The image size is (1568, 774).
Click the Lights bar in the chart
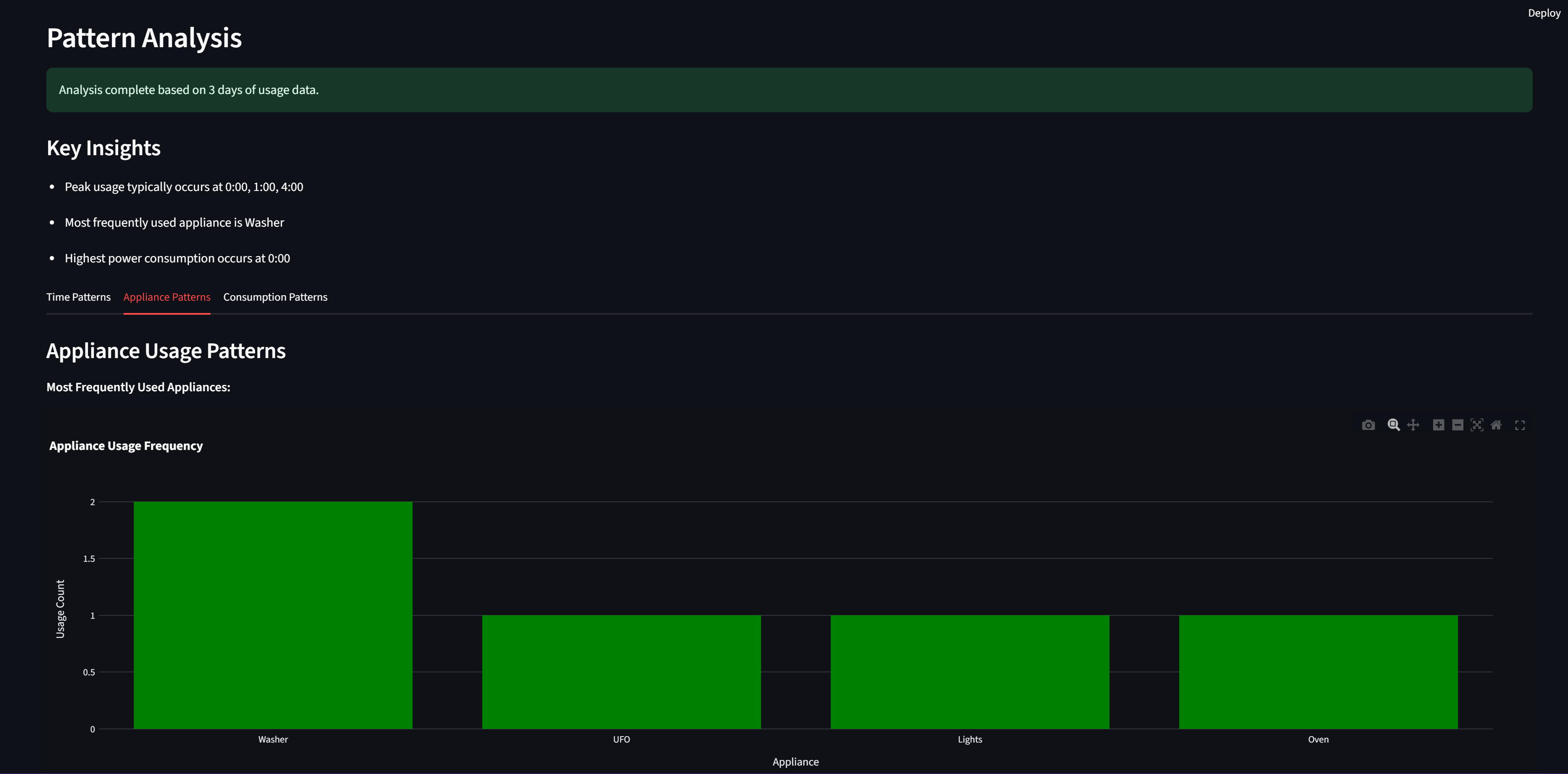pyautogui.click(x=970, y=671)
